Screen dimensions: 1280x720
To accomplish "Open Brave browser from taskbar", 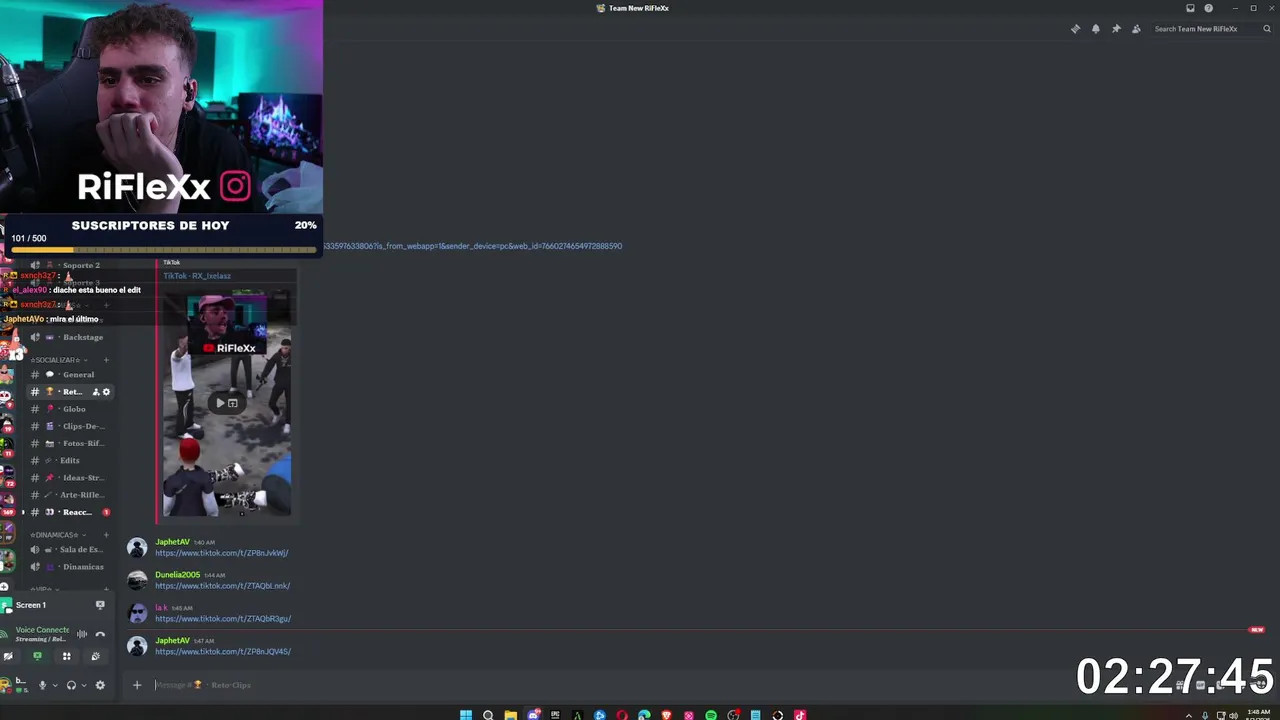I will coord(666,715).
